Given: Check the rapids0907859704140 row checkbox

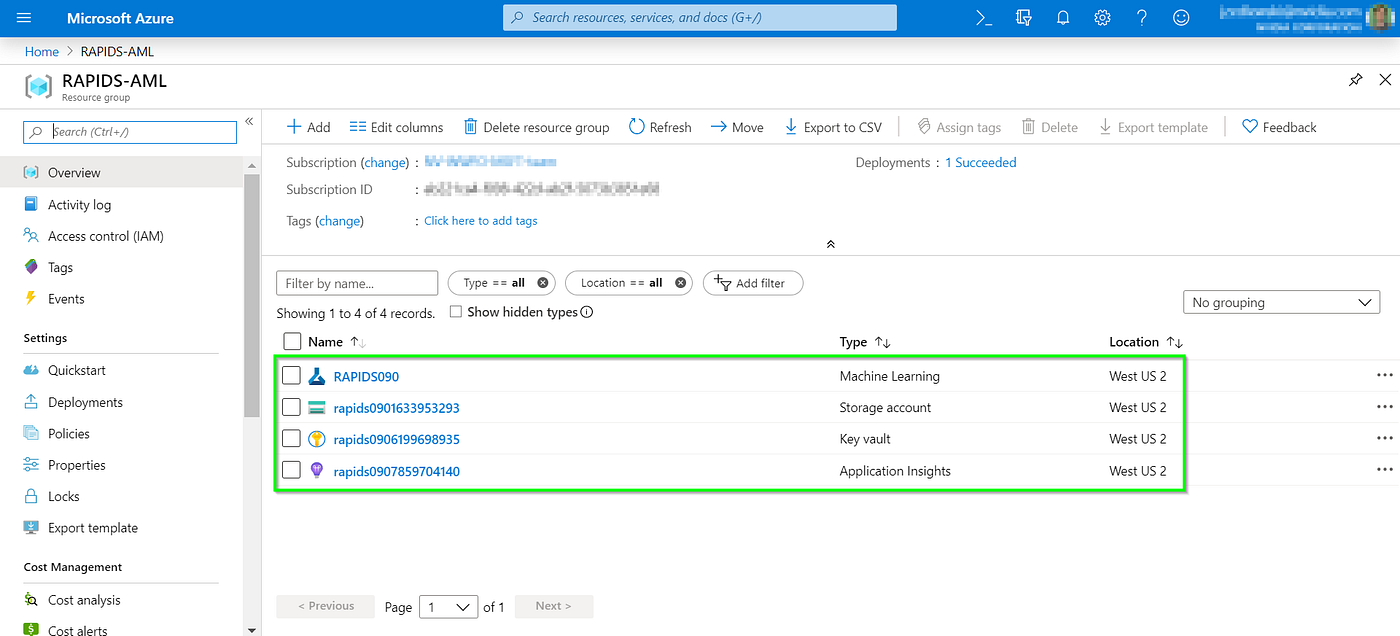Looking at the screenshot, I should (291, 470).
